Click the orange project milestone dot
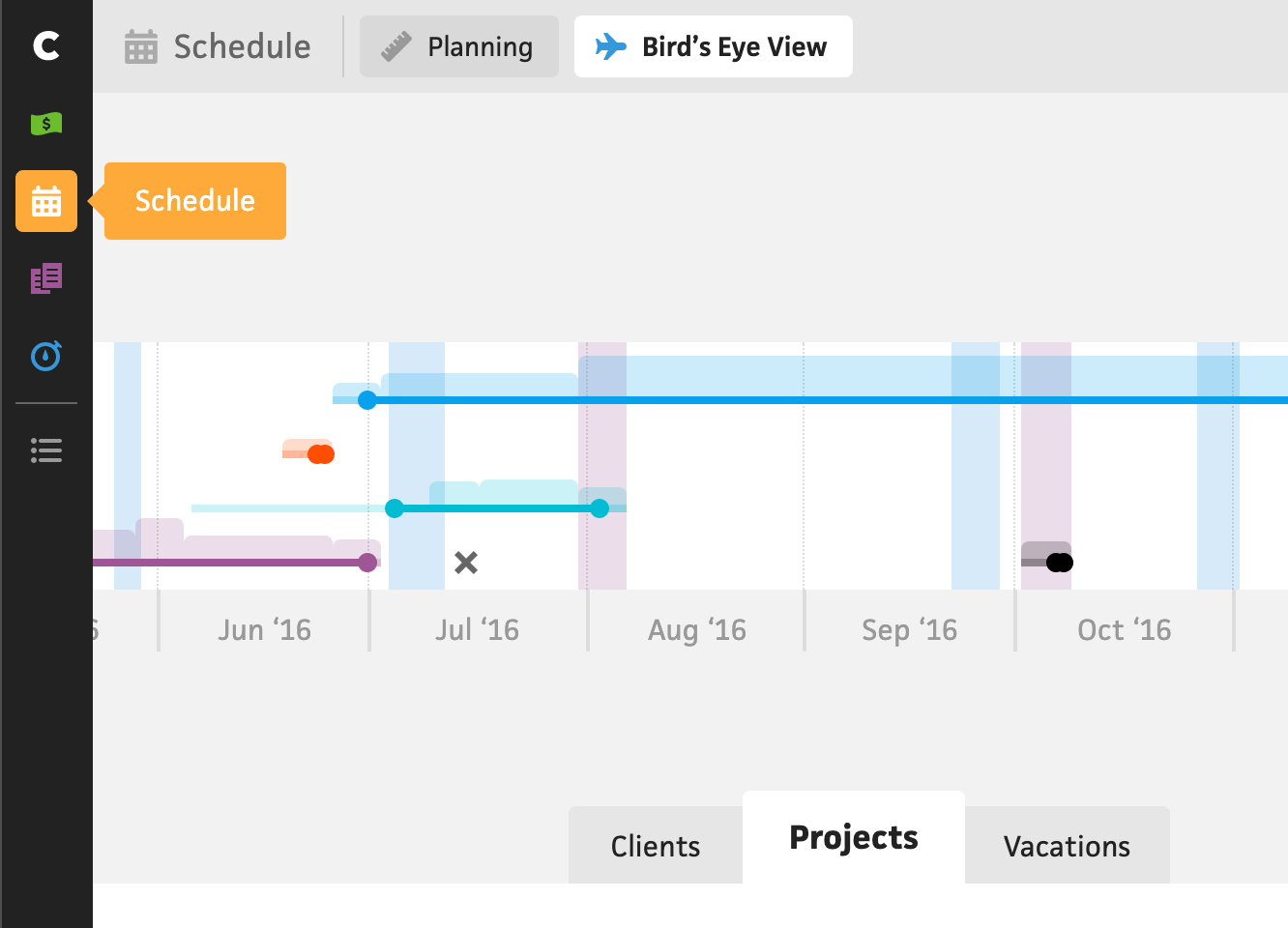This screenshot has height=928, width=1288. [321, 454]
